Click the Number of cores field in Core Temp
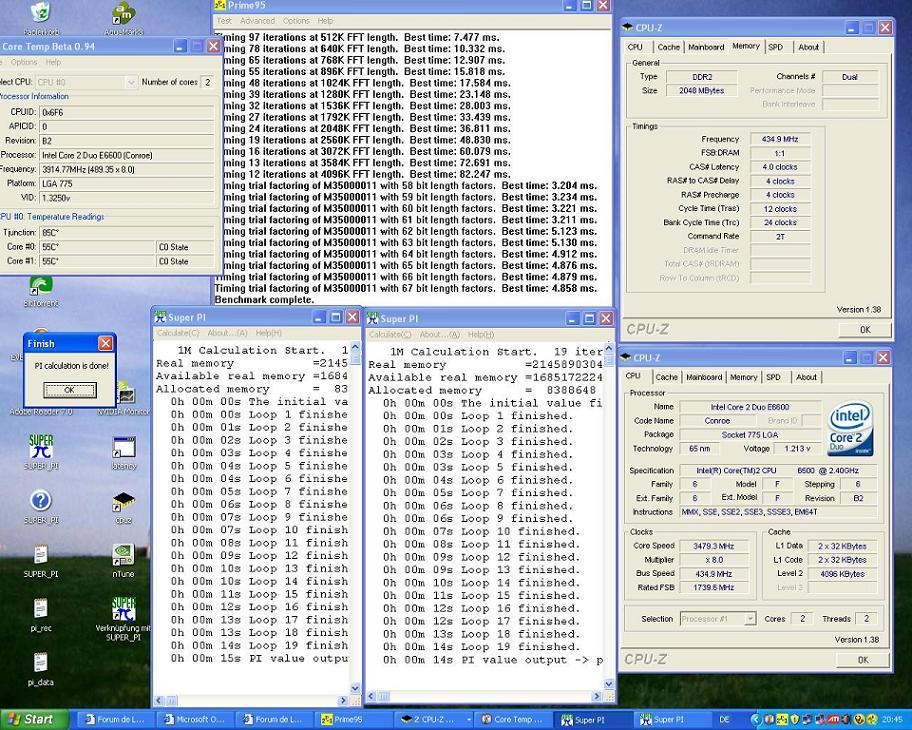912x730 pixels. (207, 83)
